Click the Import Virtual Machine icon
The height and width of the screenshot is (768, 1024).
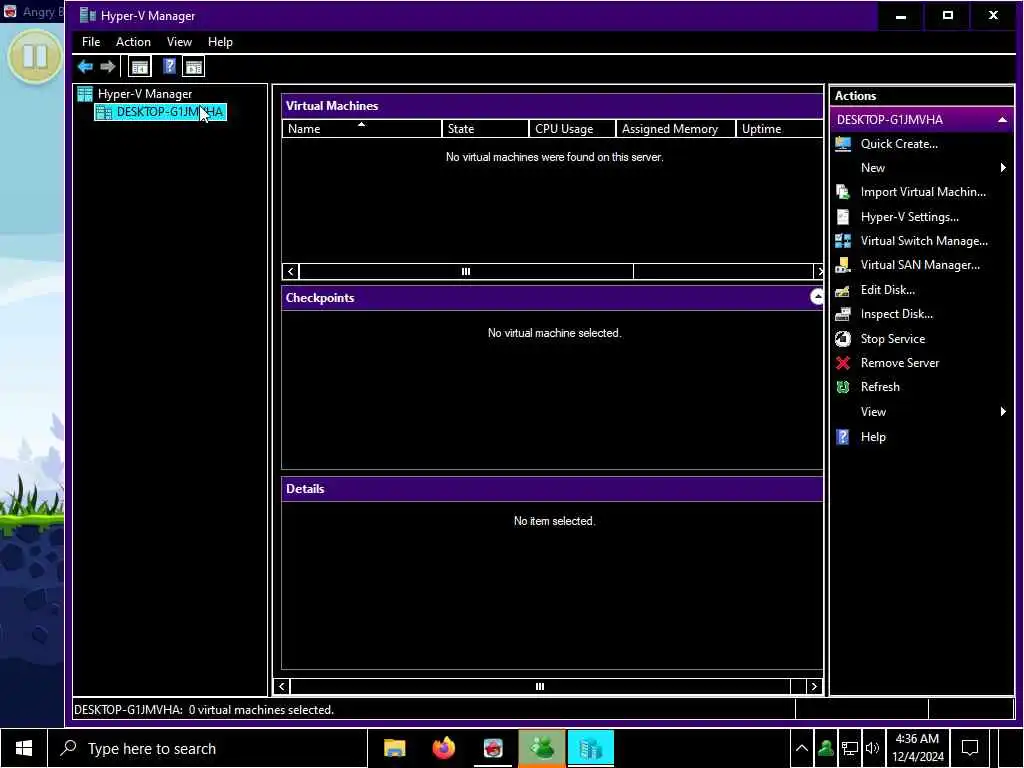pyautogui.click(x=843, y=192)
